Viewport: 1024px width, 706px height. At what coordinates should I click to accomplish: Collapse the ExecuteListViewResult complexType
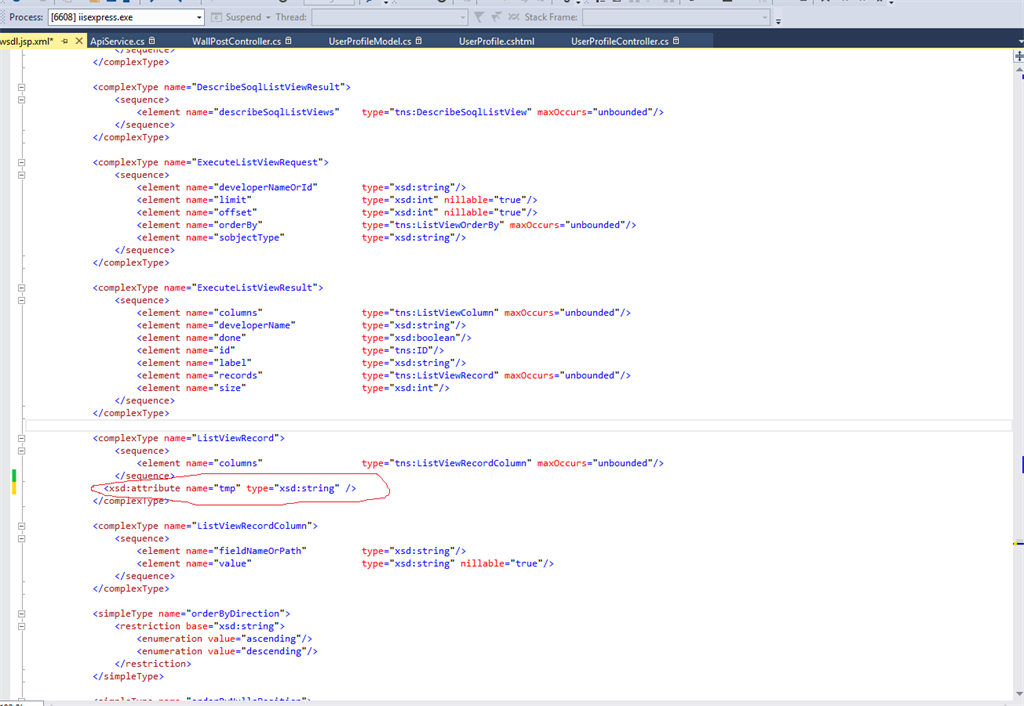[x=22, y=288]
